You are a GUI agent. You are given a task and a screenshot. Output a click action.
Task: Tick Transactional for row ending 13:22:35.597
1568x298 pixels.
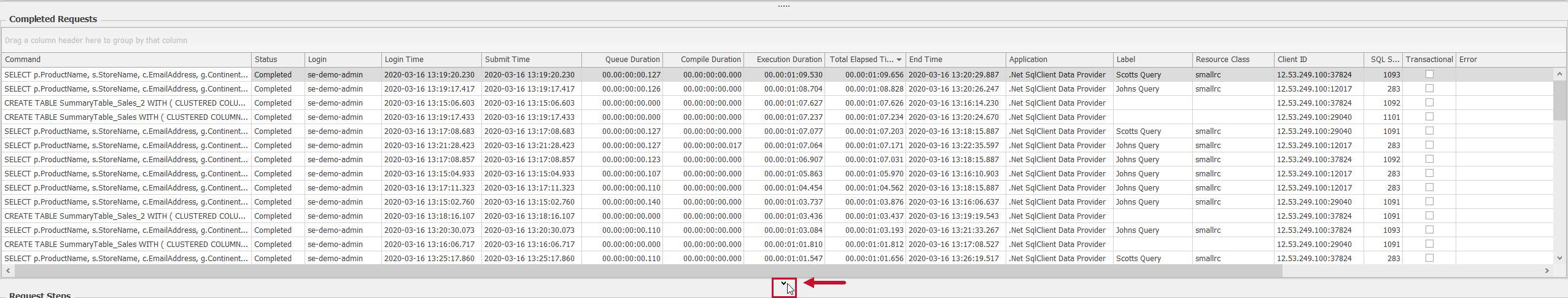click(x=1429, y=145)
